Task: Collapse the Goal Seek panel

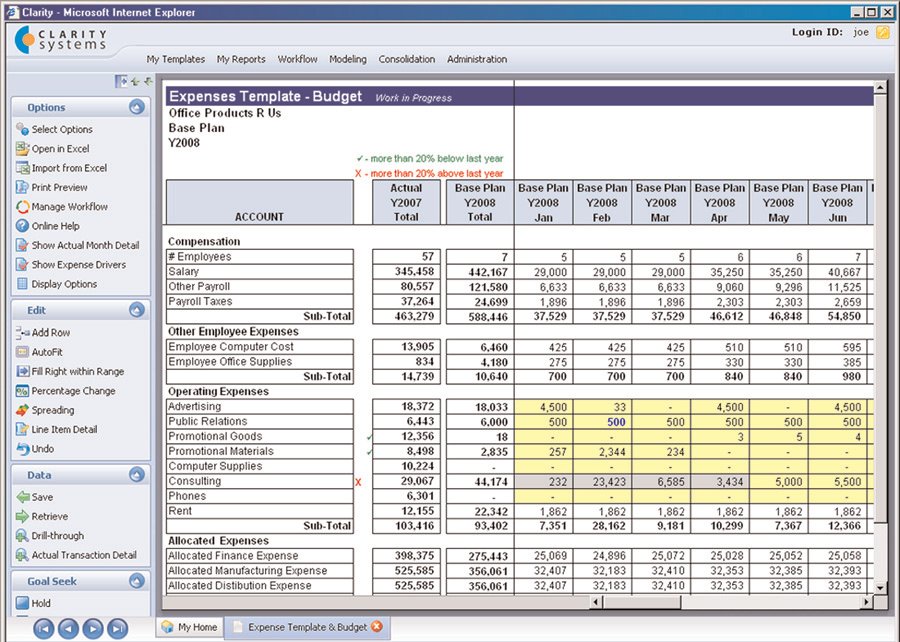Action: click(x=137, y=581)
